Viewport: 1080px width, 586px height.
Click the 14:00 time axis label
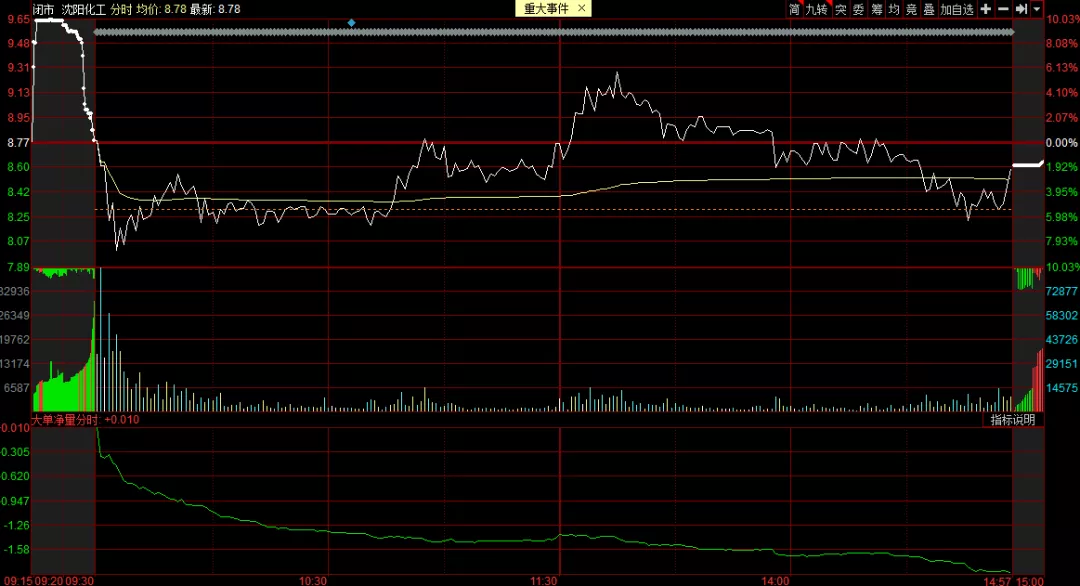(775, 580)
